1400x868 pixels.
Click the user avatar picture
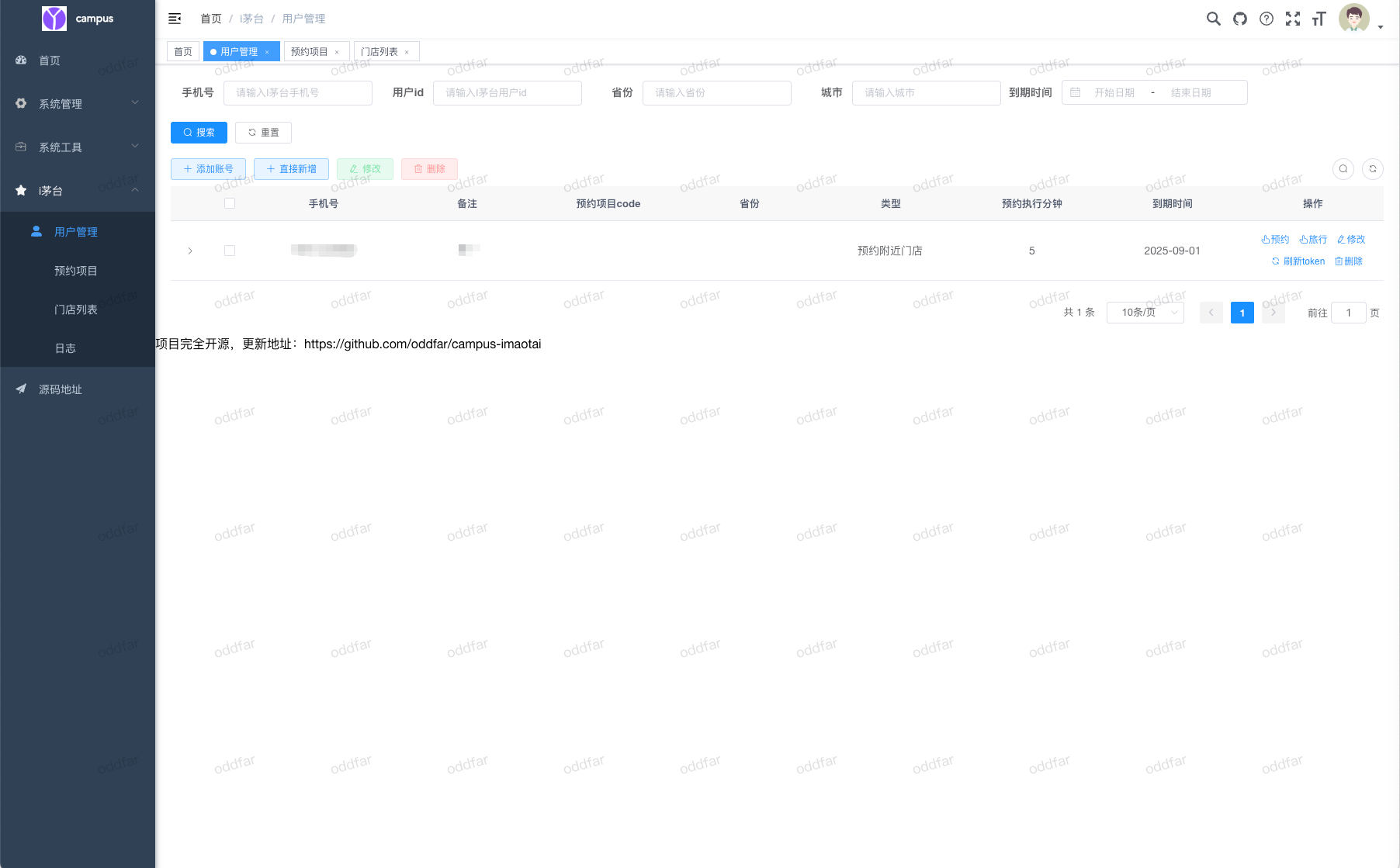click(1354, 19)
